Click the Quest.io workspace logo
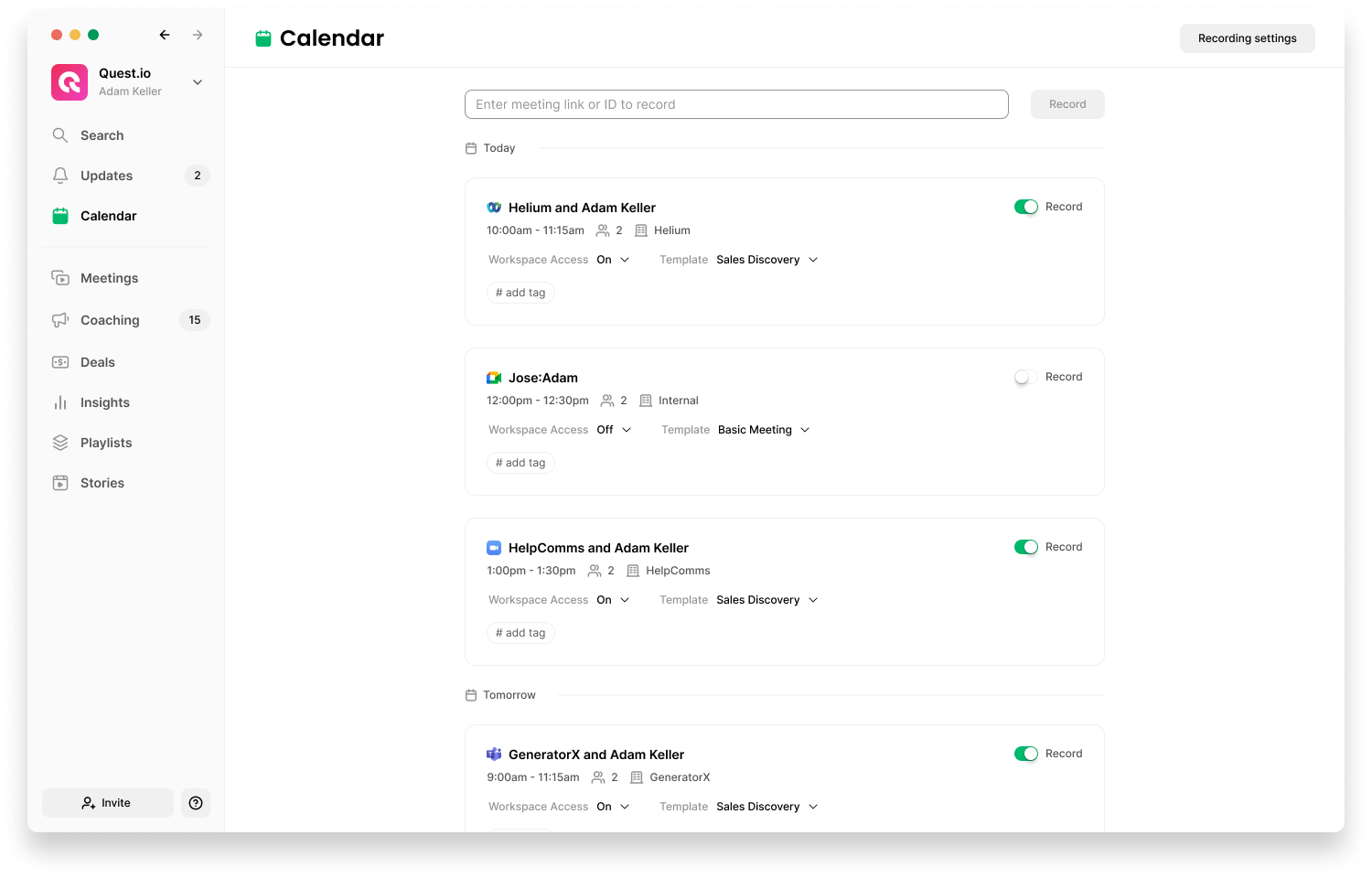This screenshot has height=878, width=1372. 69,81
